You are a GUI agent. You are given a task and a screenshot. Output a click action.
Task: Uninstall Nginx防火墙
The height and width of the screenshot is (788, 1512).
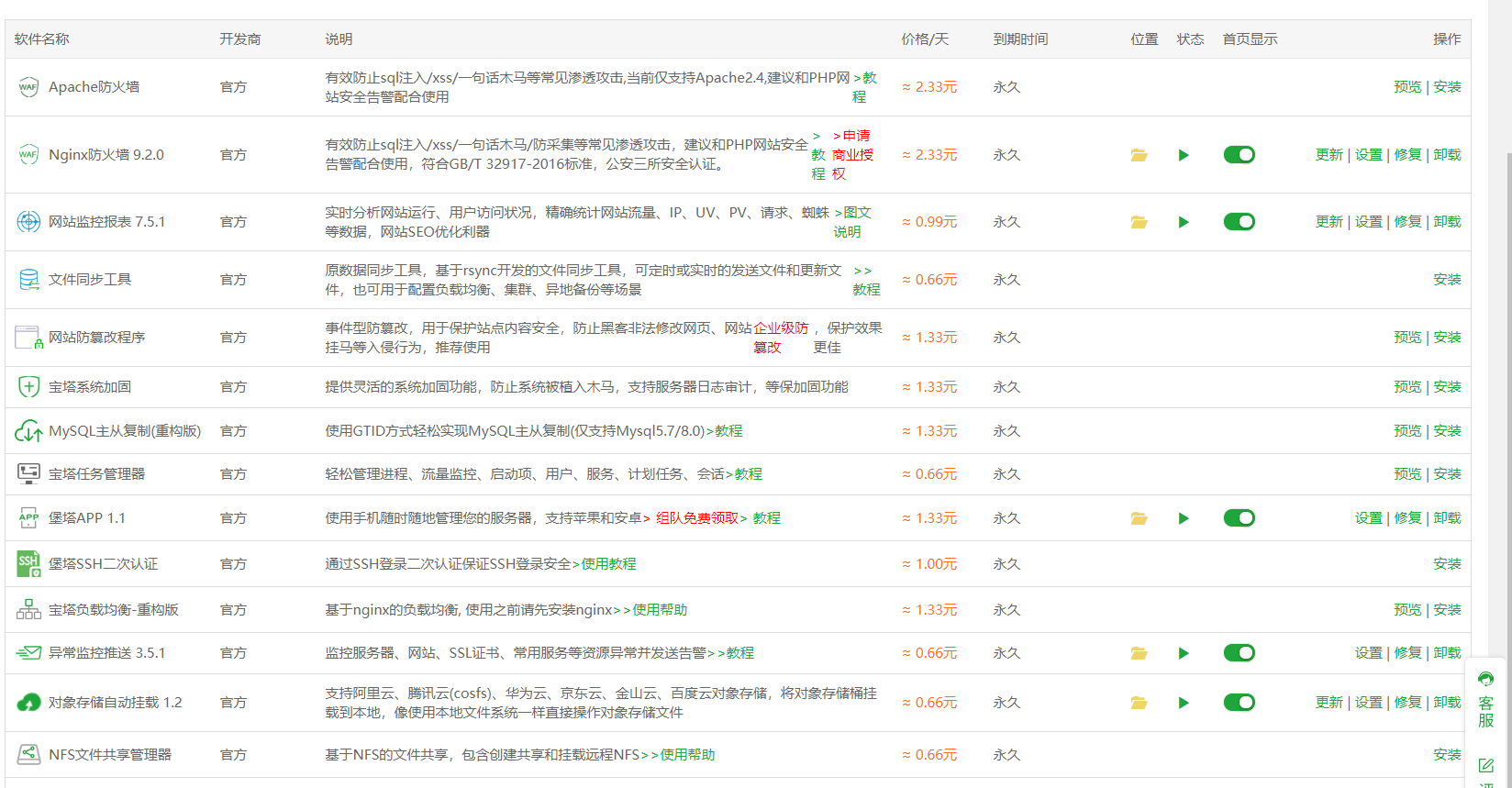coord(1447,155)
